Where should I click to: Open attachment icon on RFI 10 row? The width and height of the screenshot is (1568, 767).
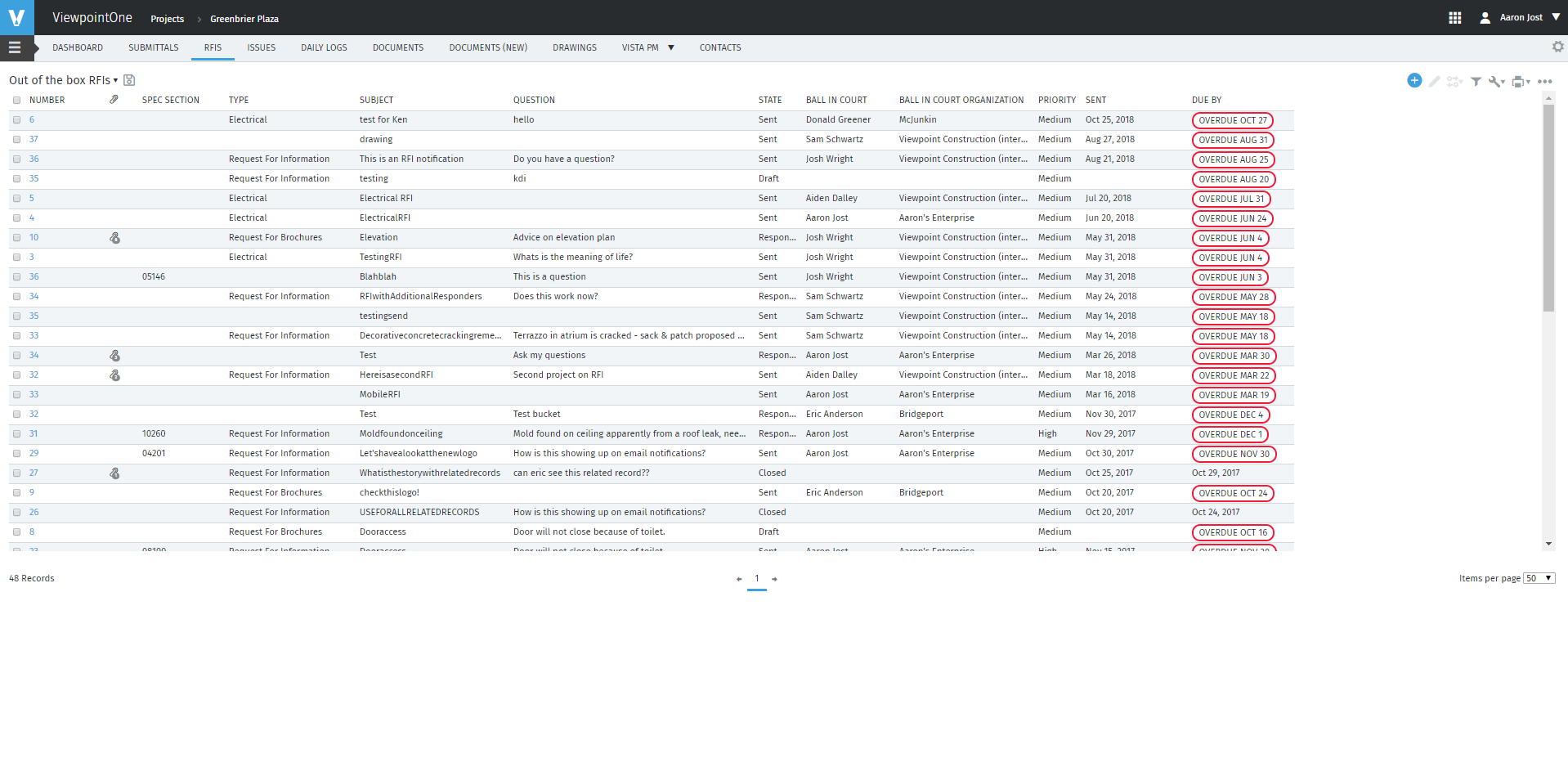point(114,238)
